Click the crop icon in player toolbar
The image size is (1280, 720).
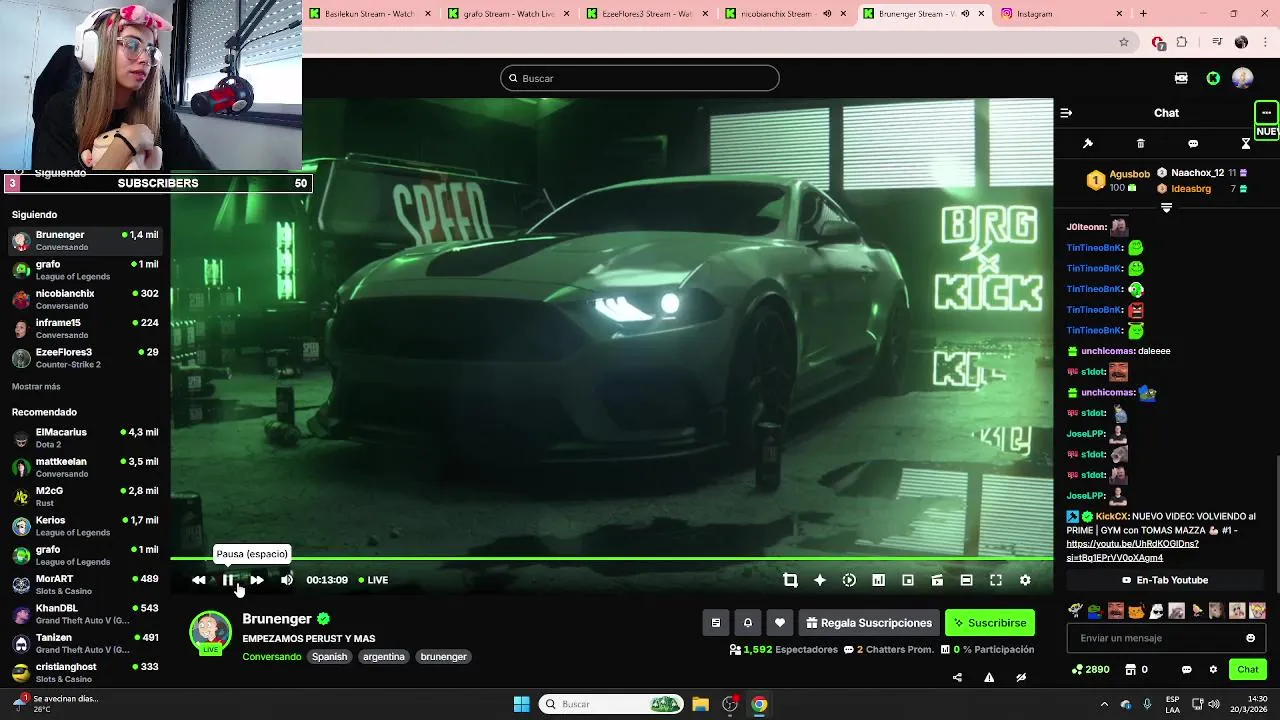[790, 580]
